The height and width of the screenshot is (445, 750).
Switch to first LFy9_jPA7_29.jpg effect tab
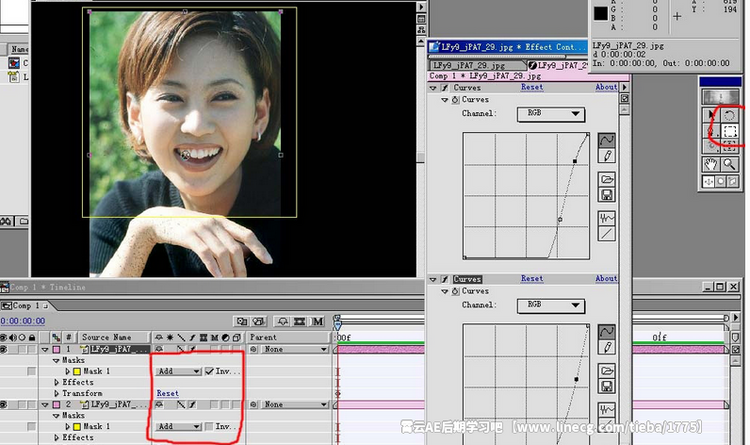476,66
